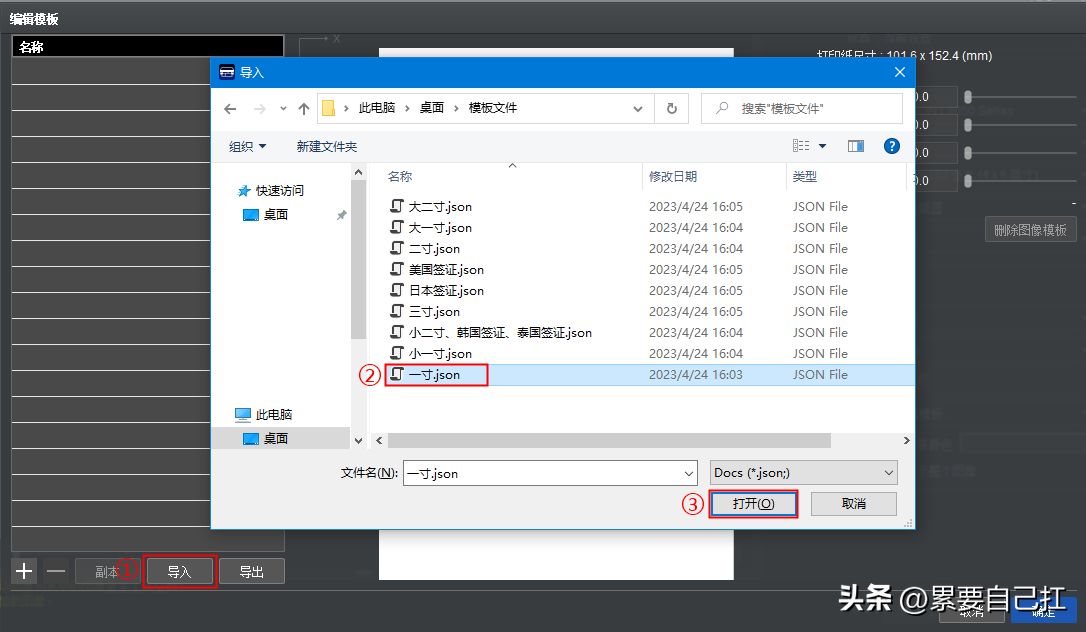Viewport: 1086px width, 632px height.
Task: Open the help question mark icon
Action: [x=891, y=146]
